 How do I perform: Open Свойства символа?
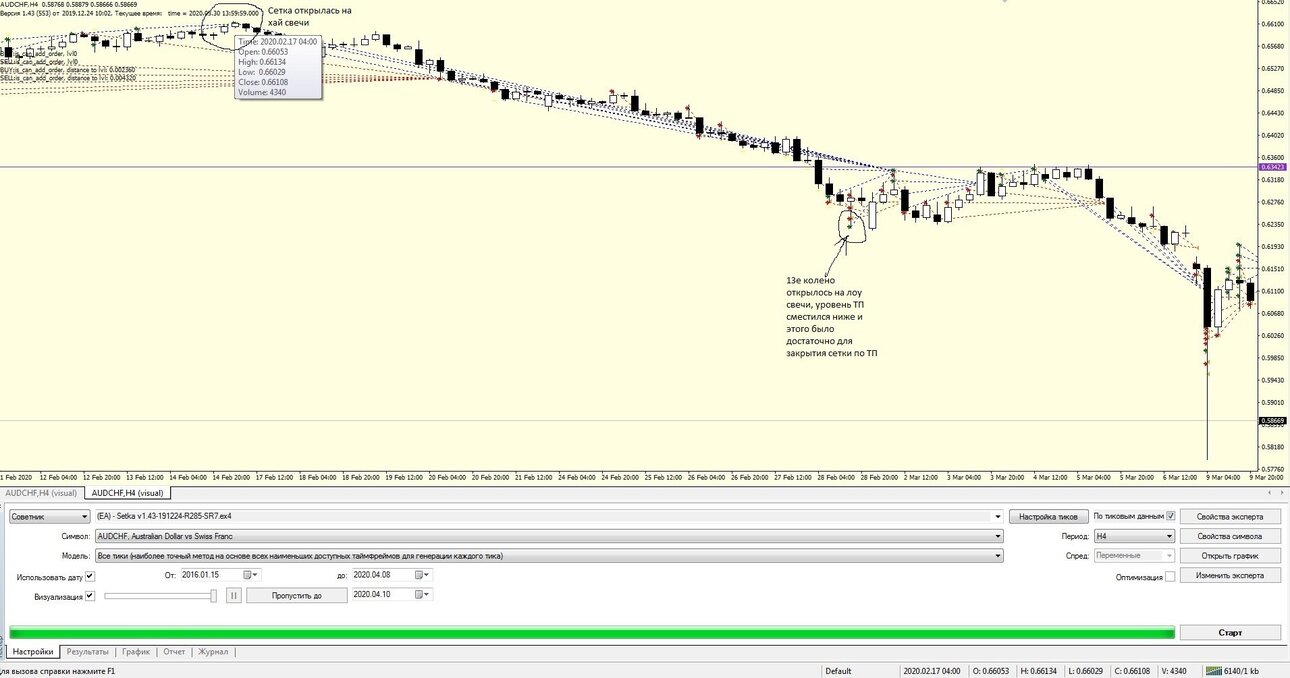(1230, 536)
